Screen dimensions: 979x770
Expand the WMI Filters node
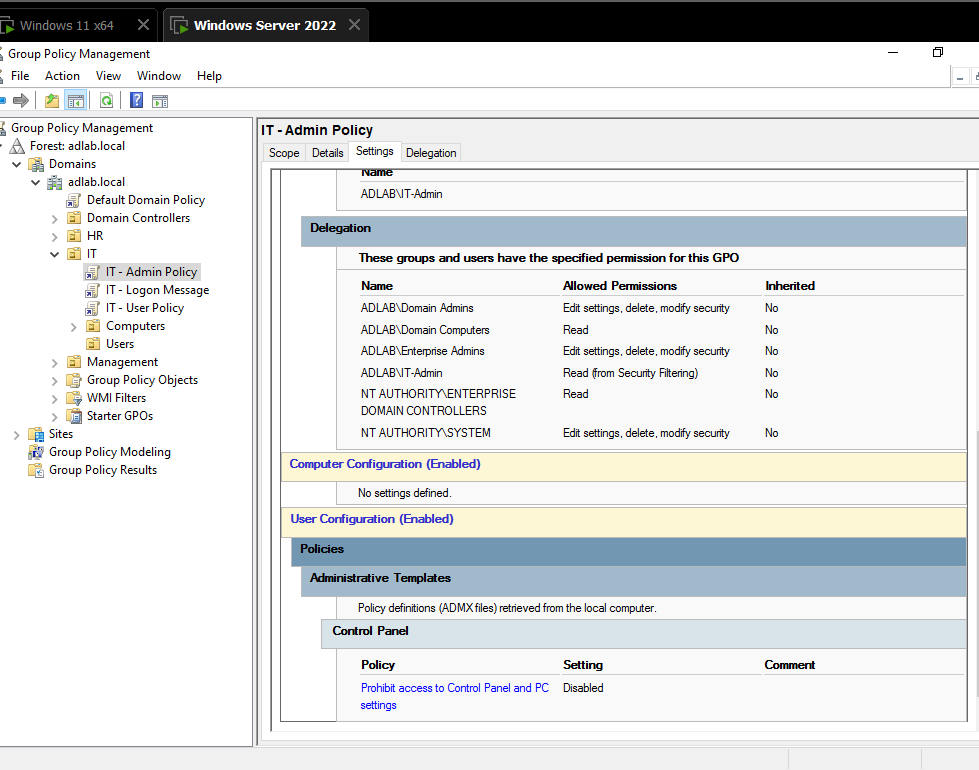[x=54, y=399]
